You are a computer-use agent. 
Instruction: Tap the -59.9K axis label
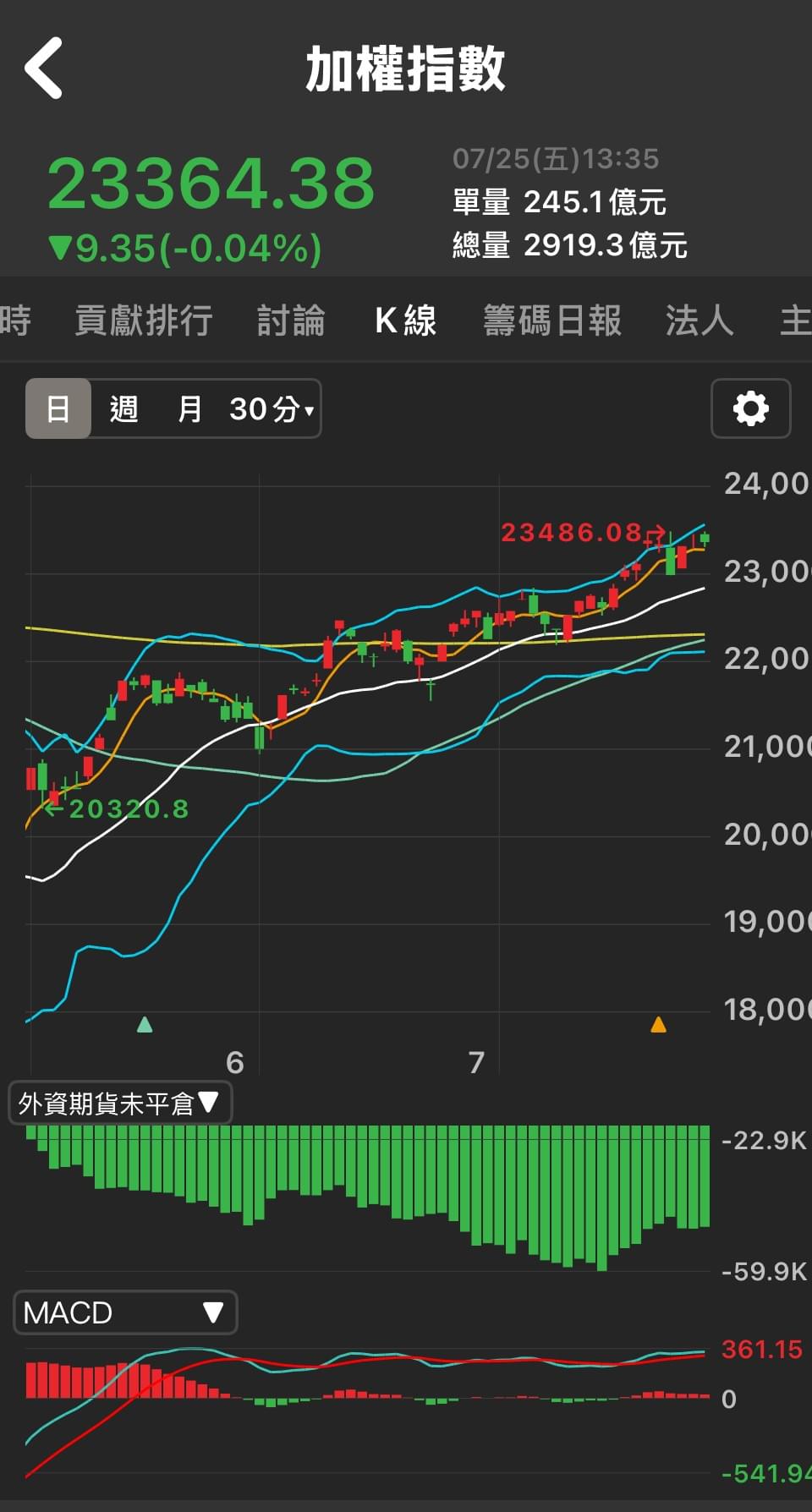pos(764,1271)
